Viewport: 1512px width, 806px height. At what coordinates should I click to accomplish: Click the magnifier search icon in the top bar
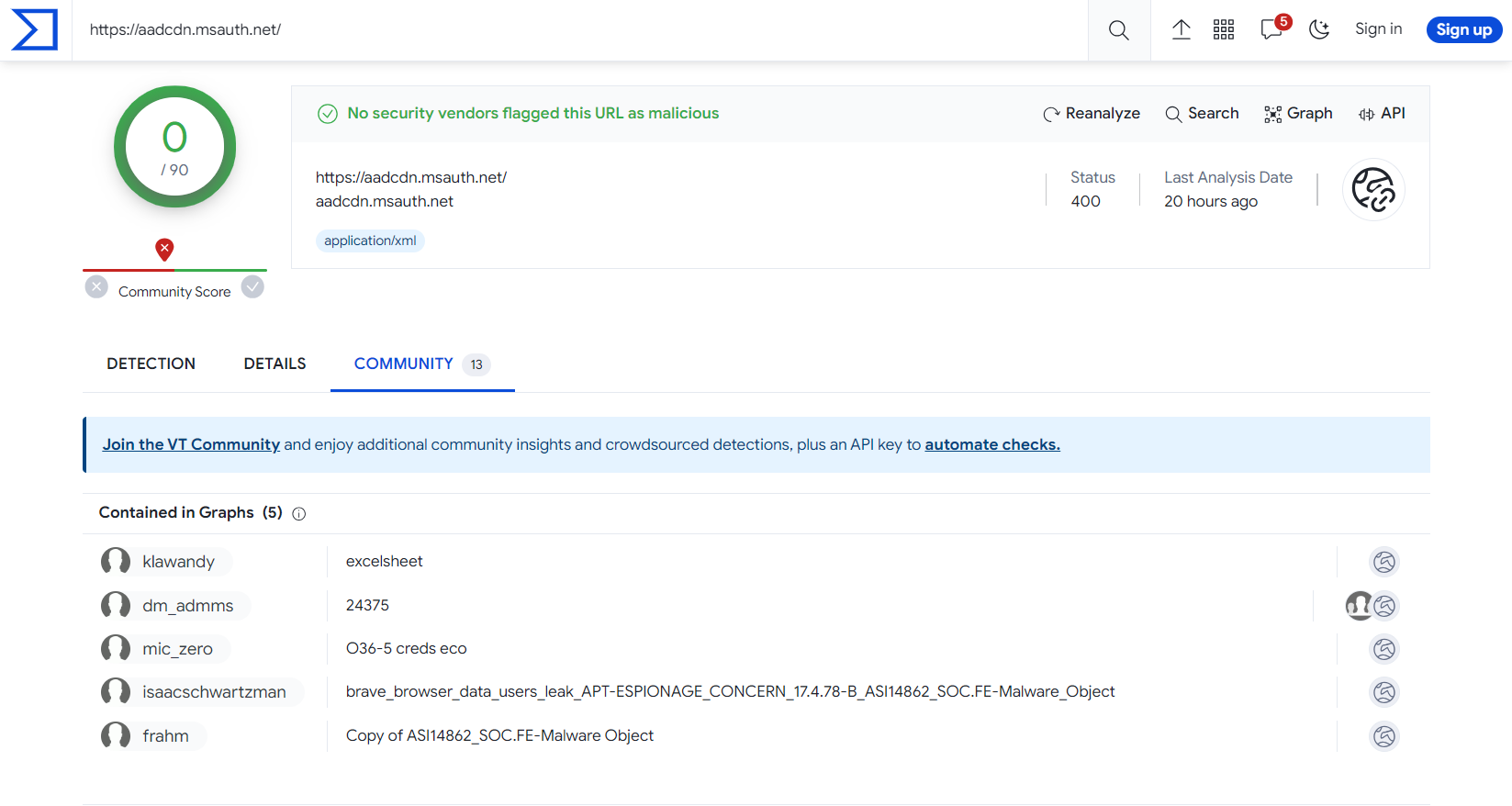pos(1118,30)
